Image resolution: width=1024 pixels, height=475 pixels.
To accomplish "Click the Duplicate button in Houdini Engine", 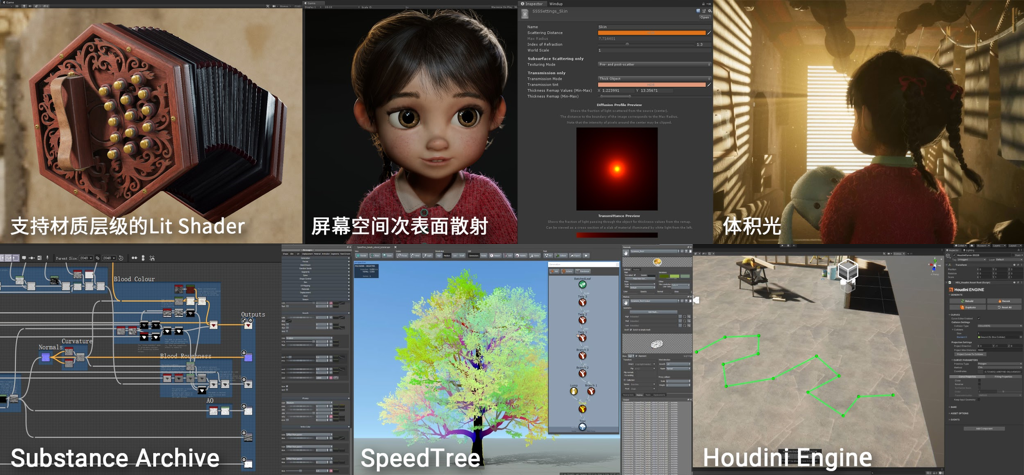I will [x=967, y=307].
